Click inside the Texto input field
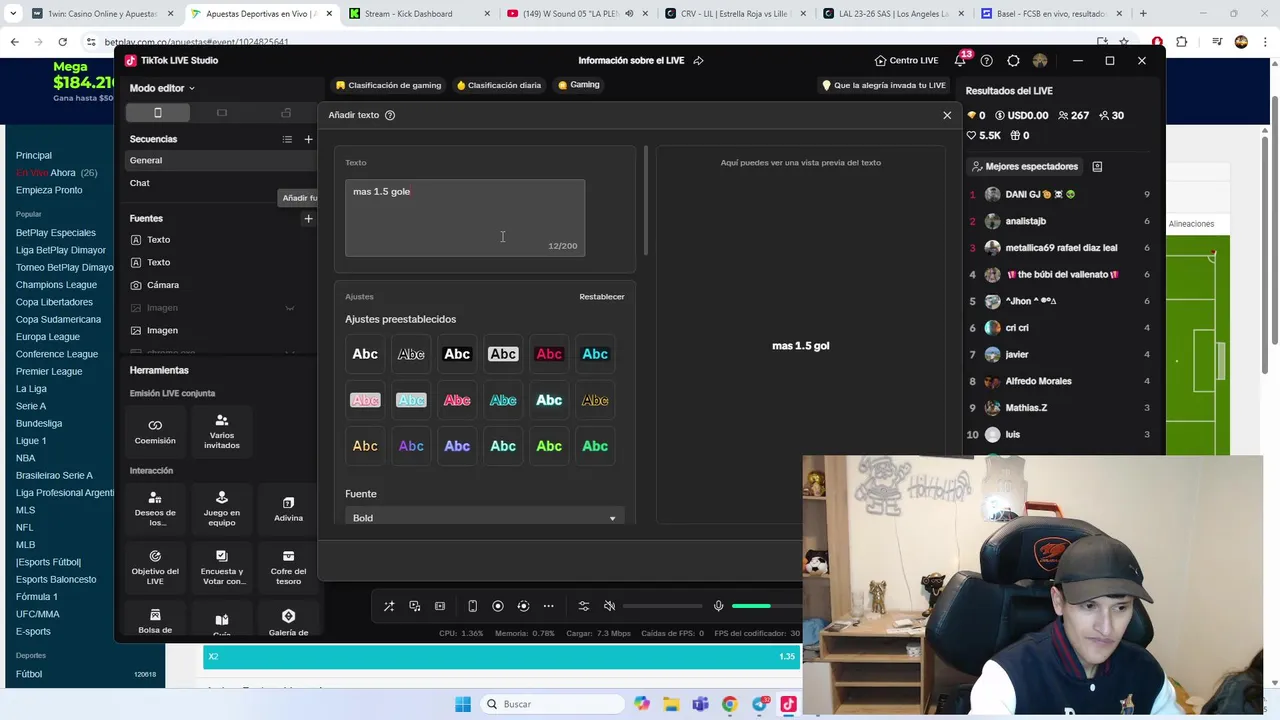 click(x=465, y=218)
